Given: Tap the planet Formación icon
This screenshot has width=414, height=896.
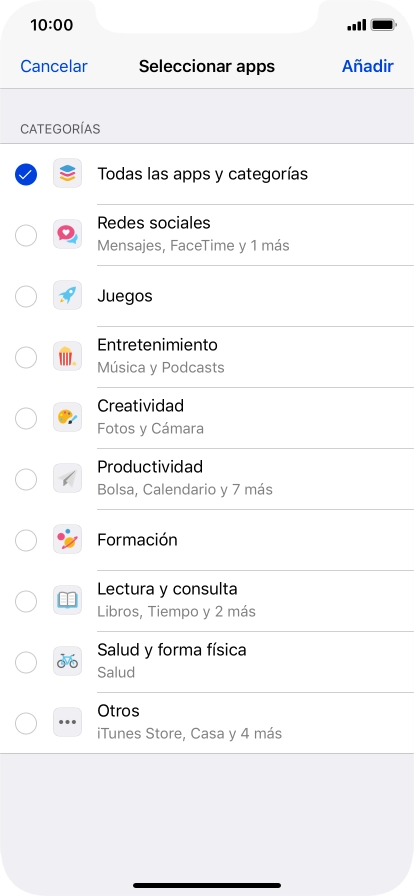Looking at the screenshot, I should point(67,540).
